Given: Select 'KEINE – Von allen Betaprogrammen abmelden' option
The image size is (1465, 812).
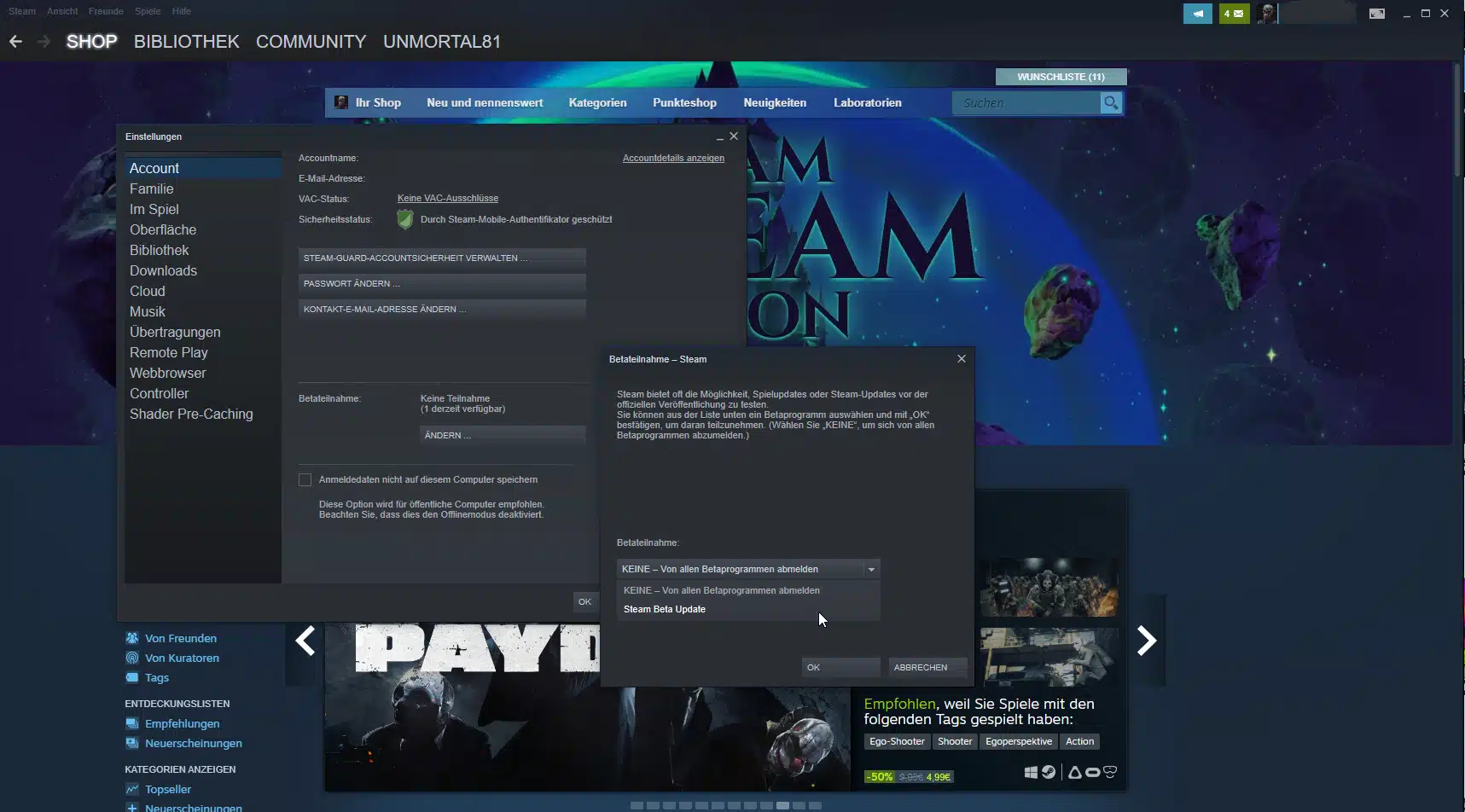Looking at the screenshot, I should (747, 590).
